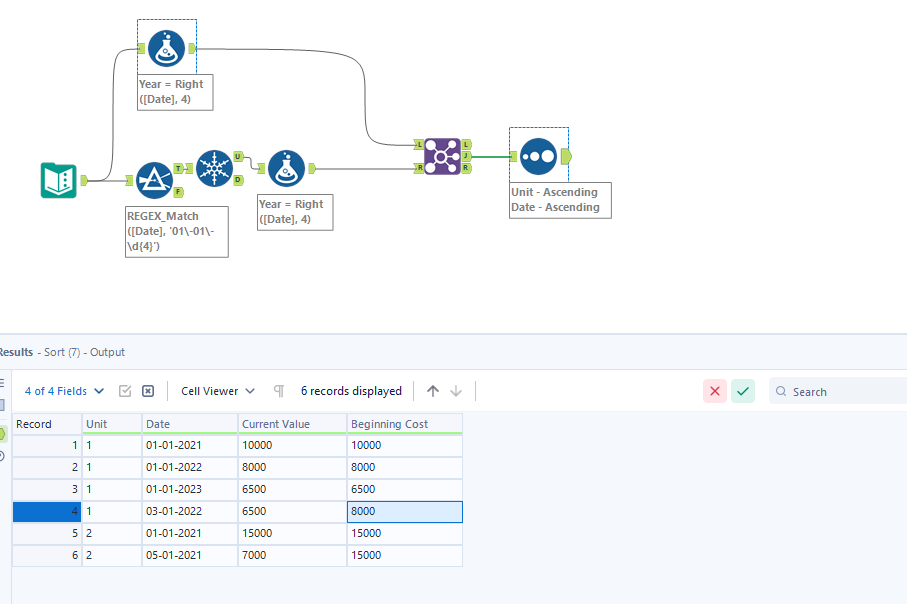This screenshot has width=907, height=604.
Task: Click the Beginning Cost column header
Action: coord(405,423)
